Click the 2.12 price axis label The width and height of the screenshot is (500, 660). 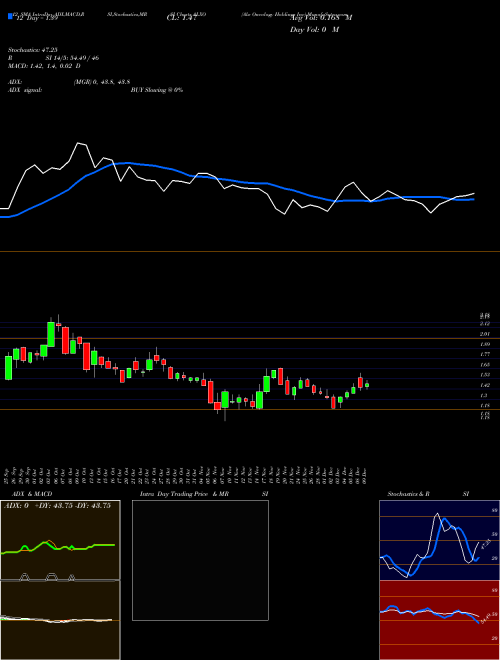tap(485, 323)
